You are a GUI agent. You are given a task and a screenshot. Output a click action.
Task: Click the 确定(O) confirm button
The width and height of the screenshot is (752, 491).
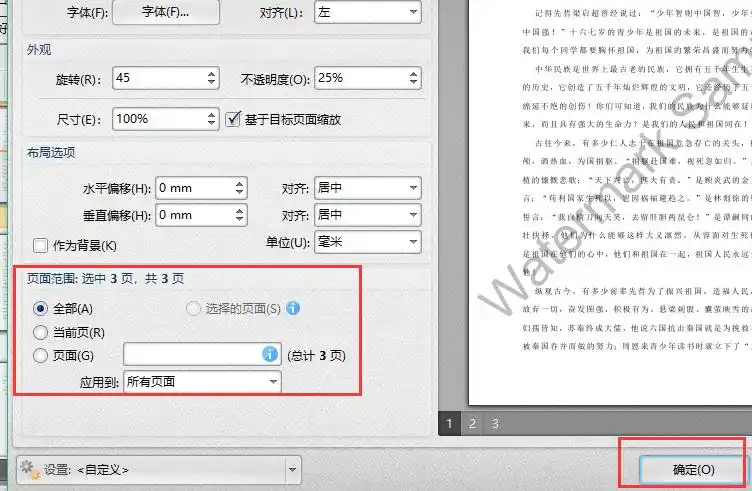click(693, 469)
